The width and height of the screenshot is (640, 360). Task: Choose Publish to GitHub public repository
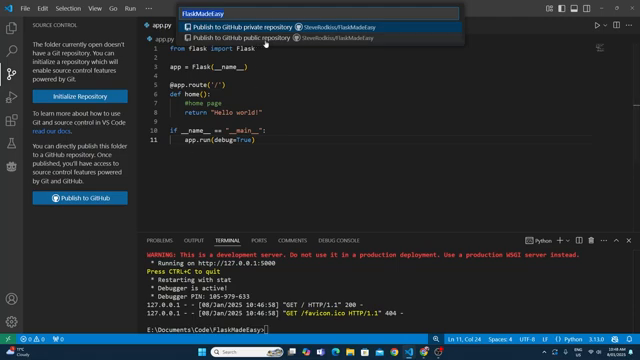tap(320, 38)
